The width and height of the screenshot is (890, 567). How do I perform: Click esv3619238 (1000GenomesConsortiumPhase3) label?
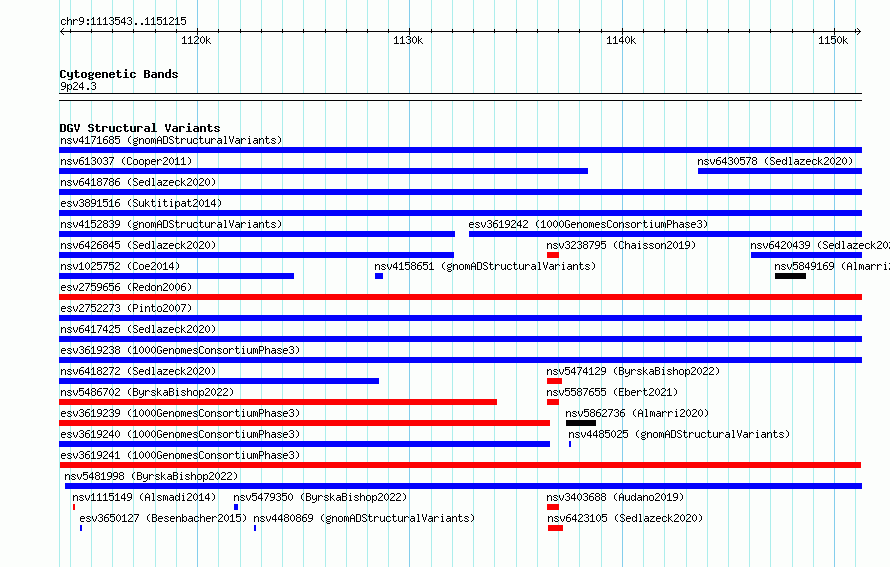pos(180,350)
